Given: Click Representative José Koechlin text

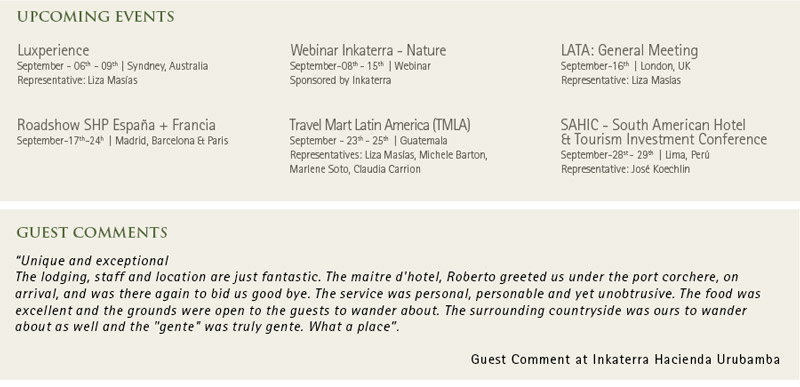Looking at the screenshot, I should tap(625, 169).
